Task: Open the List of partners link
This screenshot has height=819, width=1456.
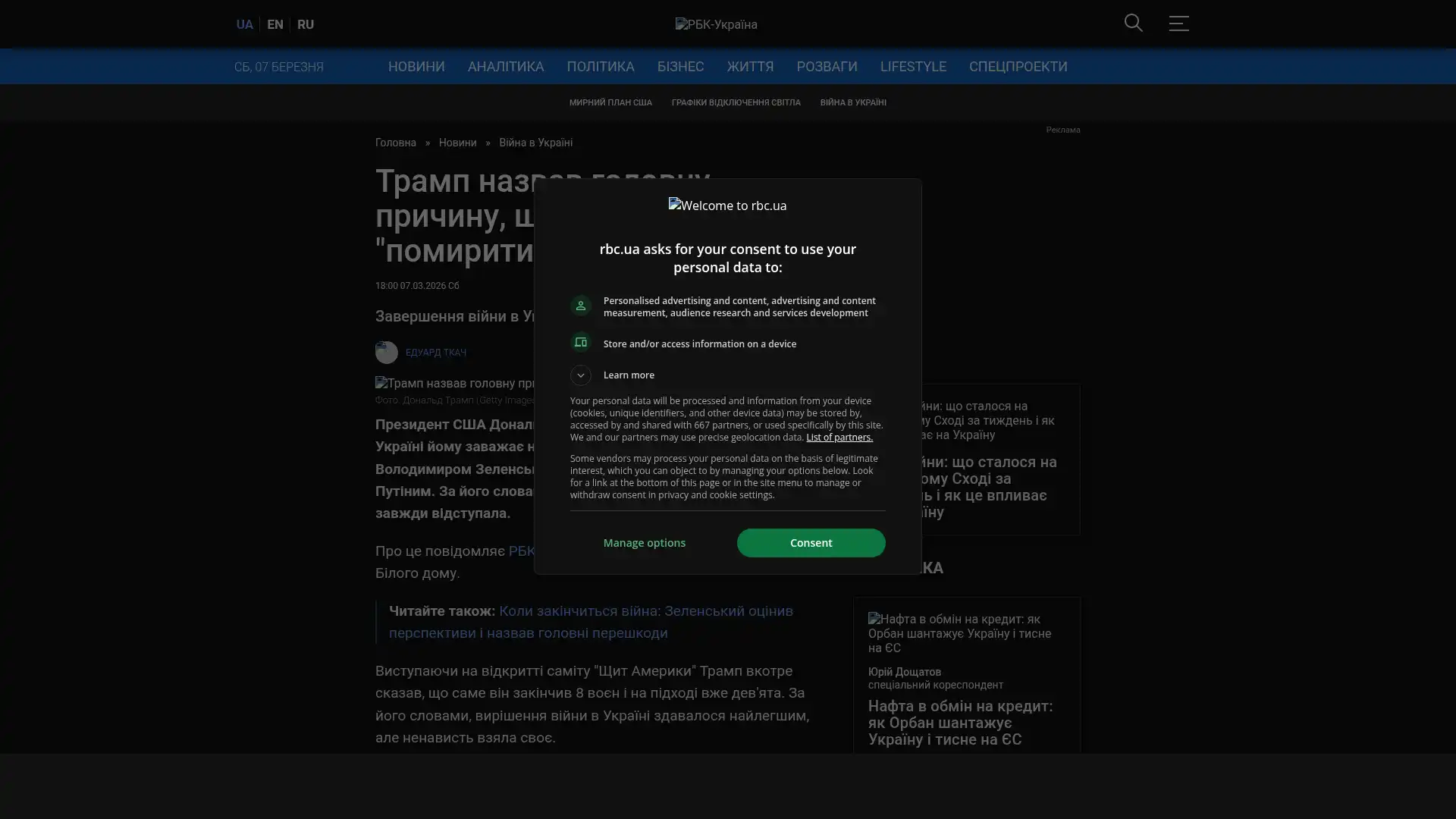Action: pyautogui.click(x=839, y=438)
